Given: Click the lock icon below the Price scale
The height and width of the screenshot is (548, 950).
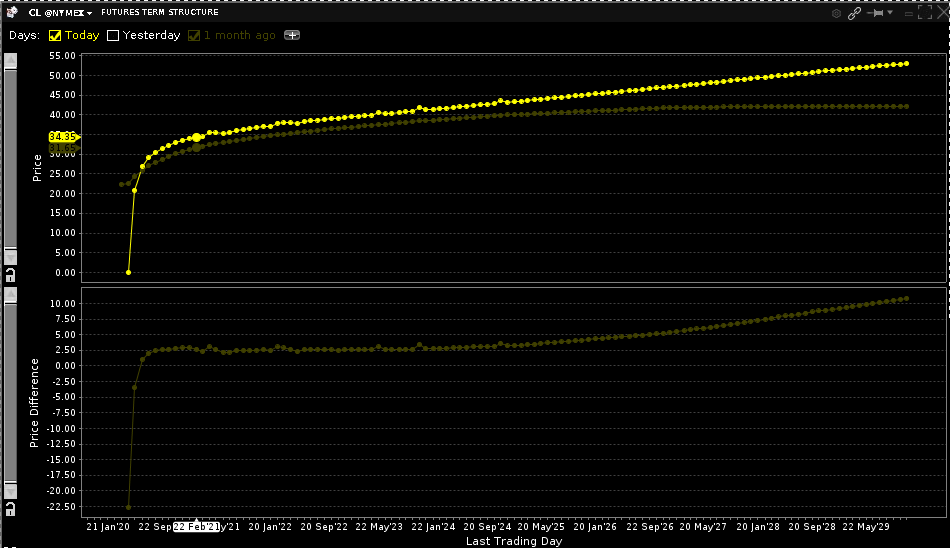Looking at the screenshot, I should pyautogui.click(x=10, y=273).
